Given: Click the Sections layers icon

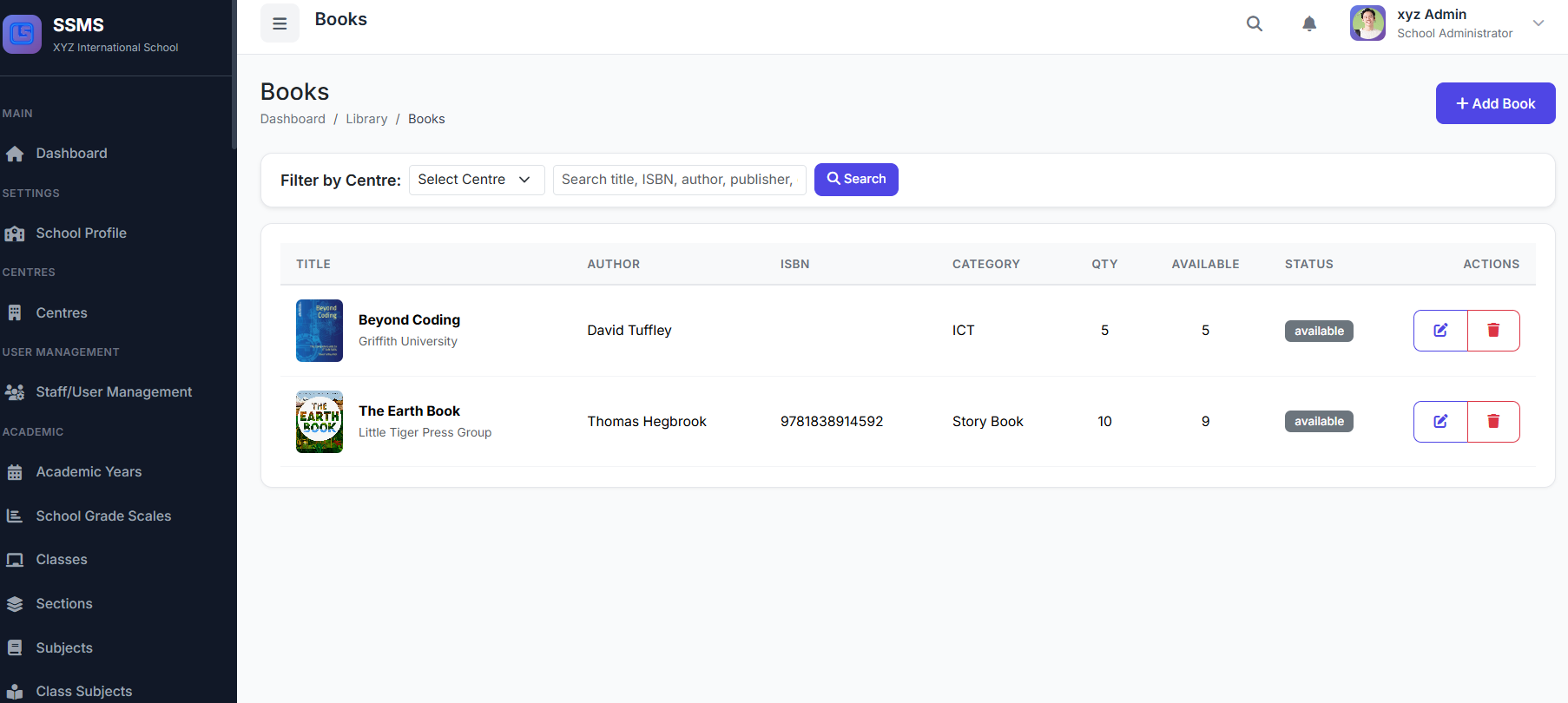Looking at the screenshot, I should coord(15,604).
